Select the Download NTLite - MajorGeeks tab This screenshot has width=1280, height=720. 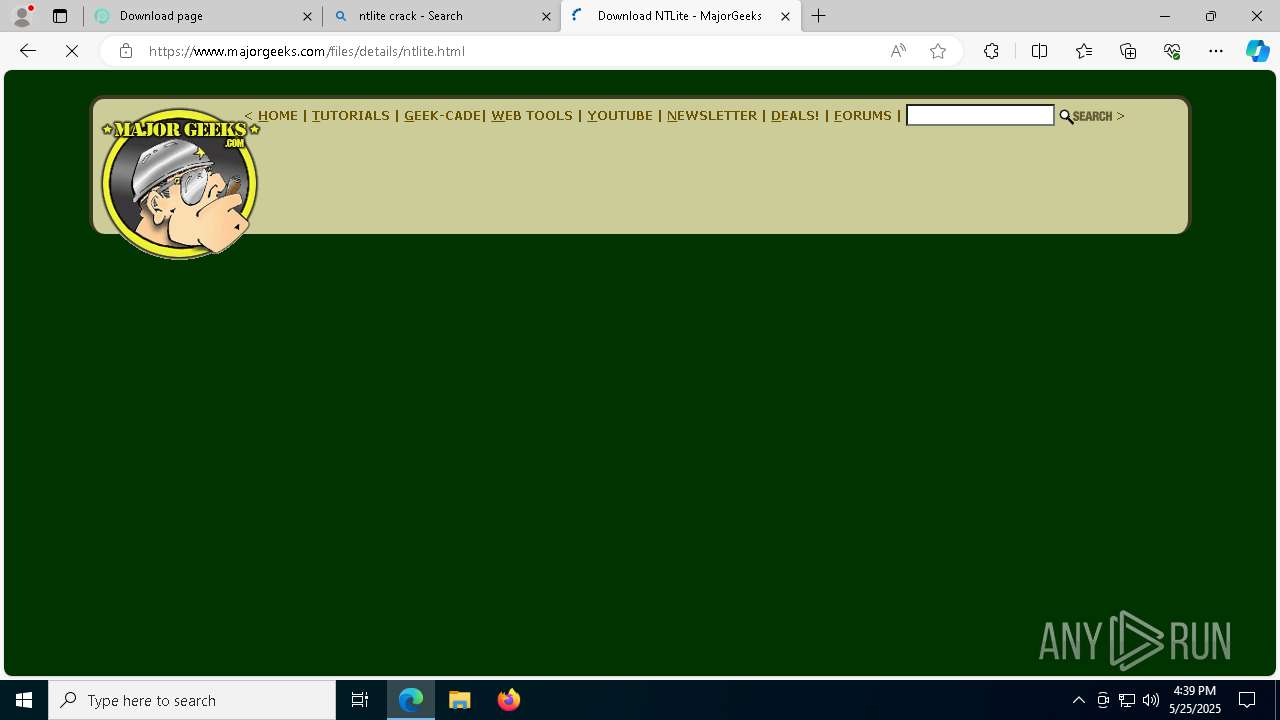(680, 16)
